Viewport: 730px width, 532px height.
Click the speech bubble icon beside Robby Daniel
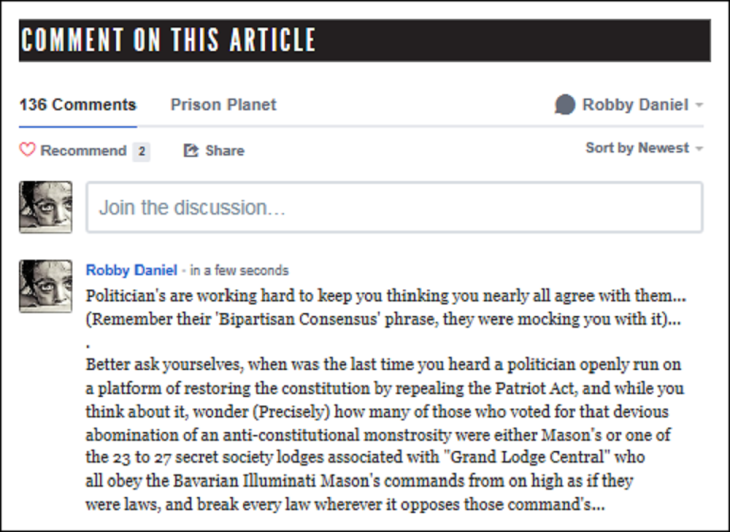tap(565, 104)
